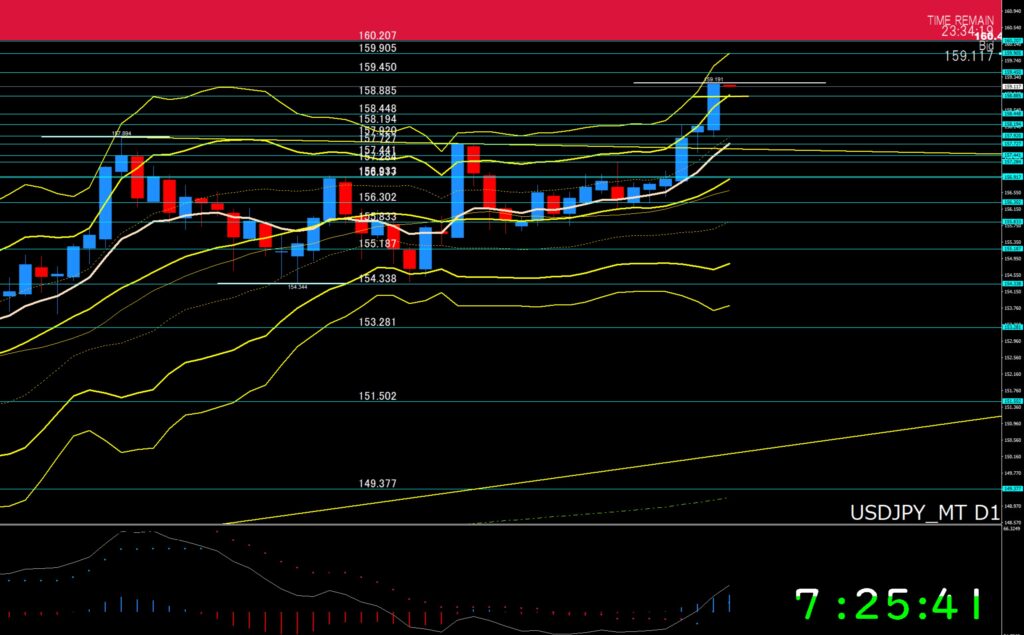Click the 154.344 swing low marker
1024x635 pixels.
tap(297, 287)
